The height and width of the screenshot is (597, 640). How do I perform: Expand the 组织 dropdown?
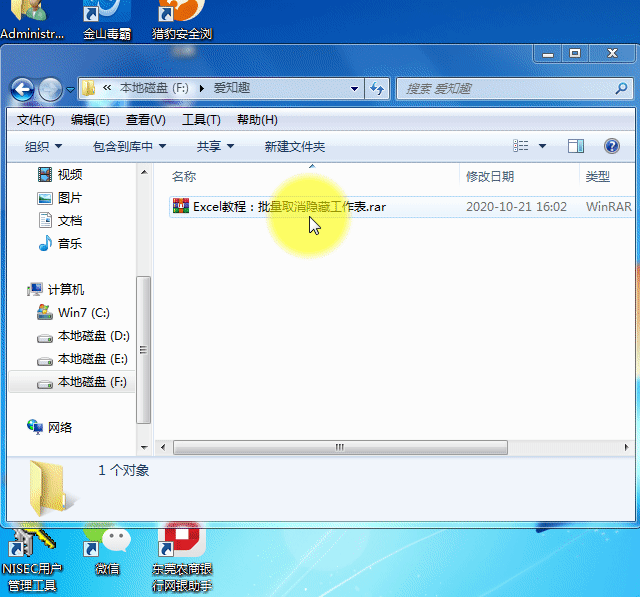(43, 146)
